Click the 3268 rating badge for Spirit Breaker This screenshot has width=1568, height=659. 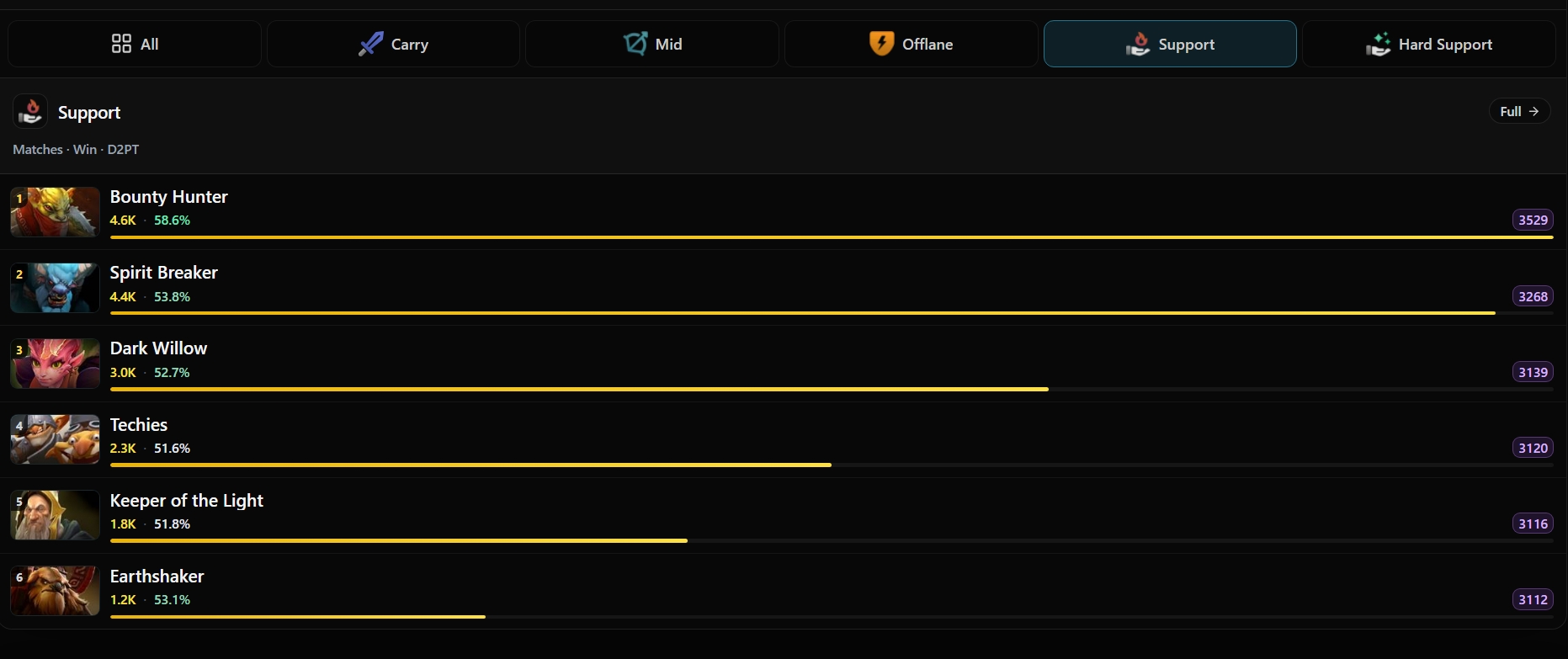(x=1533, y=296)
